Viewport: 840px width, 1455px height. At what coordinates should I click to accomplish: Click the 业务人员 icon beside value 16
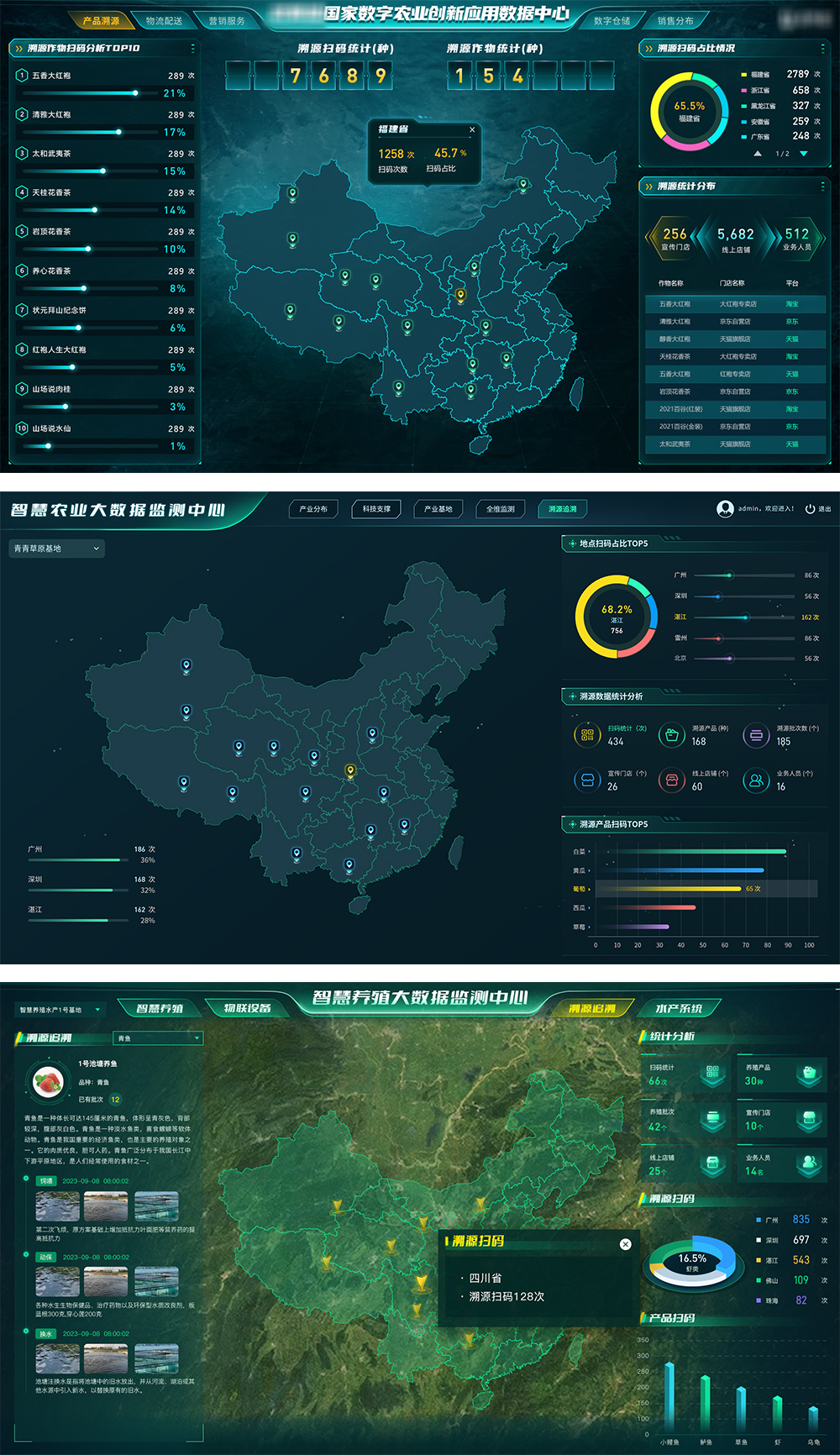pos(755,780)
